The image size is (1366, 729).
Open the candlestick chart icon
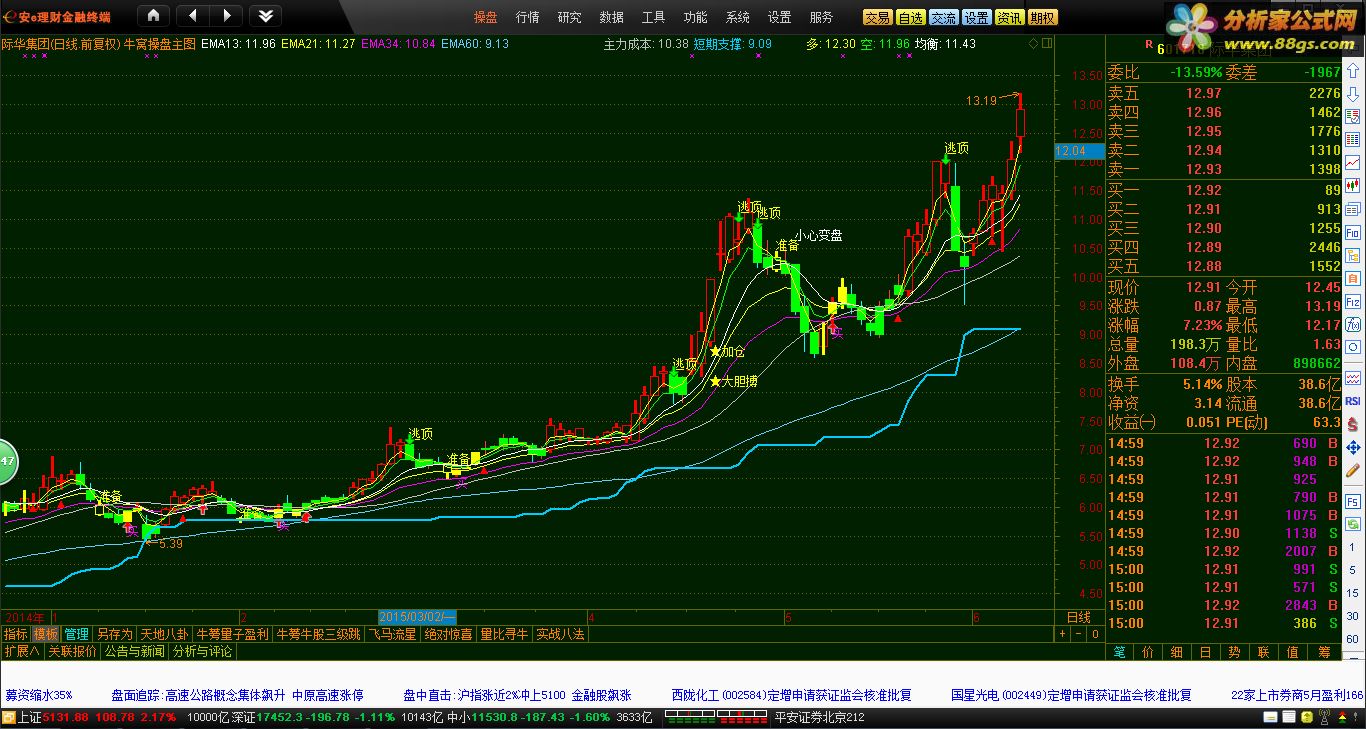click(x=1353, y=185)
